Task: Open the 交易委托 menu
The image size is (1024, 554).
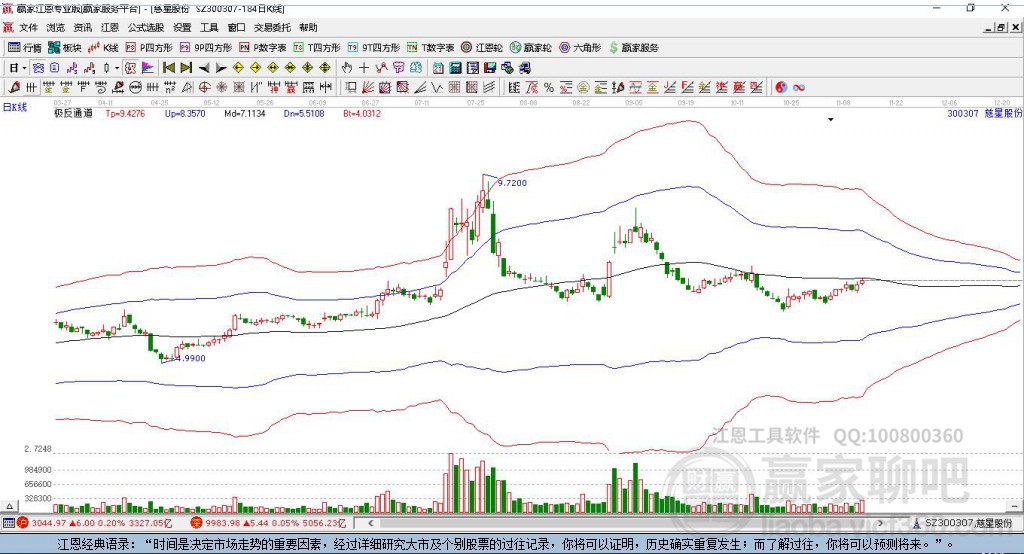Action: pyautogui.click(x=272, y=27)
